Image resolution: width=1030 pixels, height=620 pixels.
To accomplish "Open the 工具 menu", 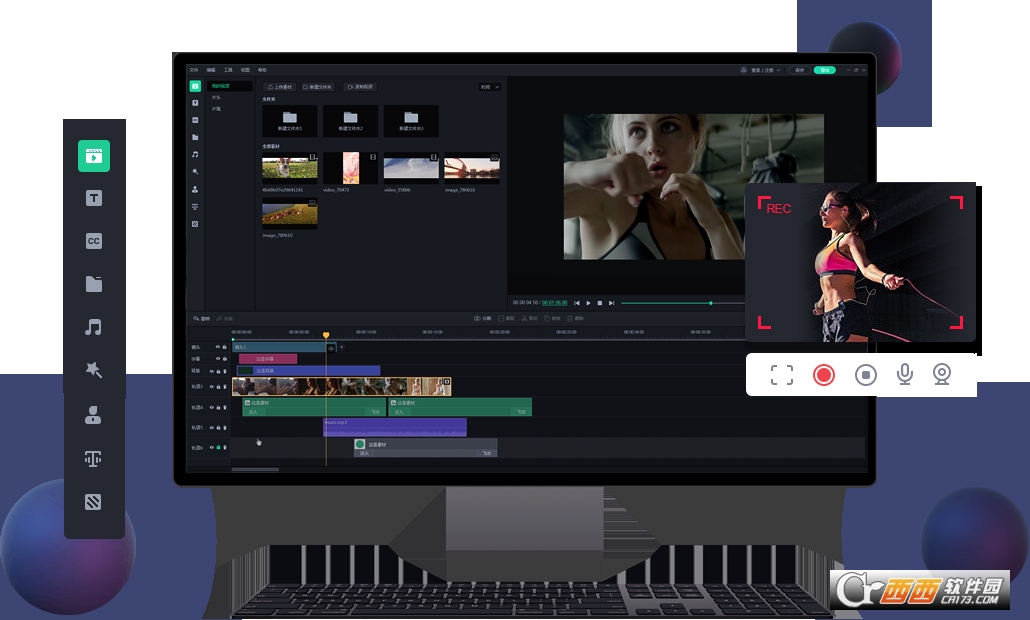I will pyautogui.click(x=228, y=70).
